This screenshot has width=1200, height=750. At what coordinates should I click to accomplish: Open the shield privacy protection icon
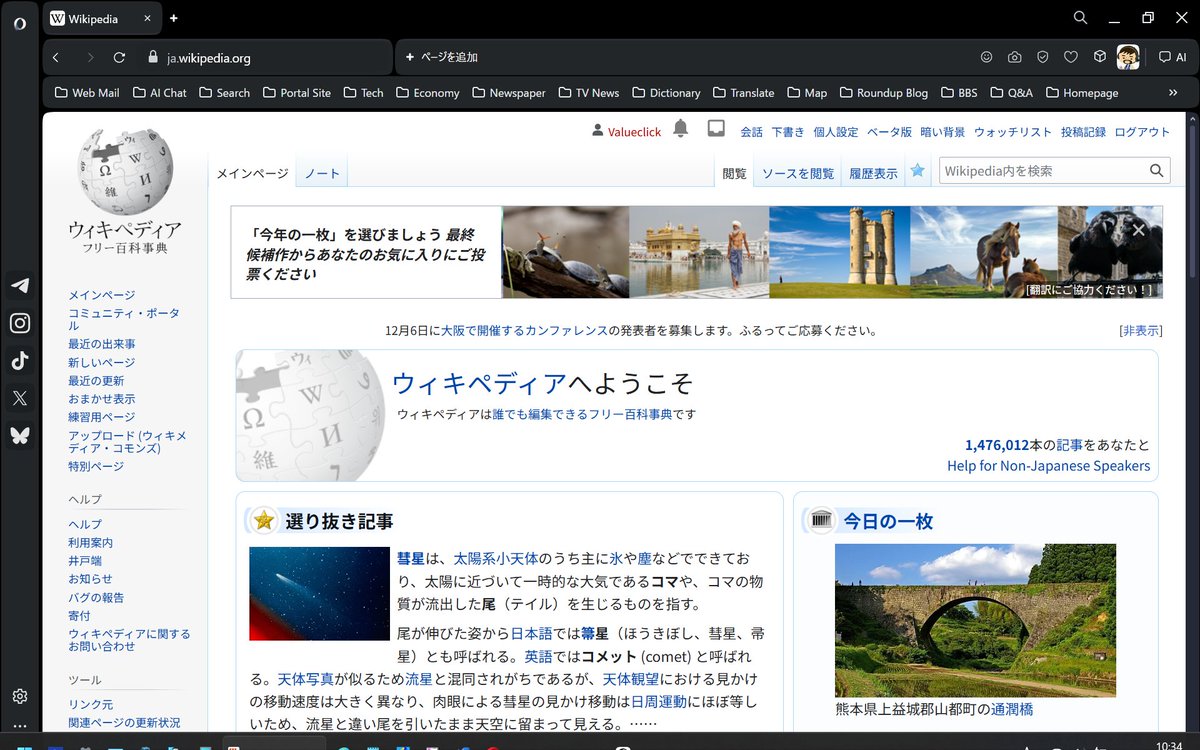click(1042, 57)
